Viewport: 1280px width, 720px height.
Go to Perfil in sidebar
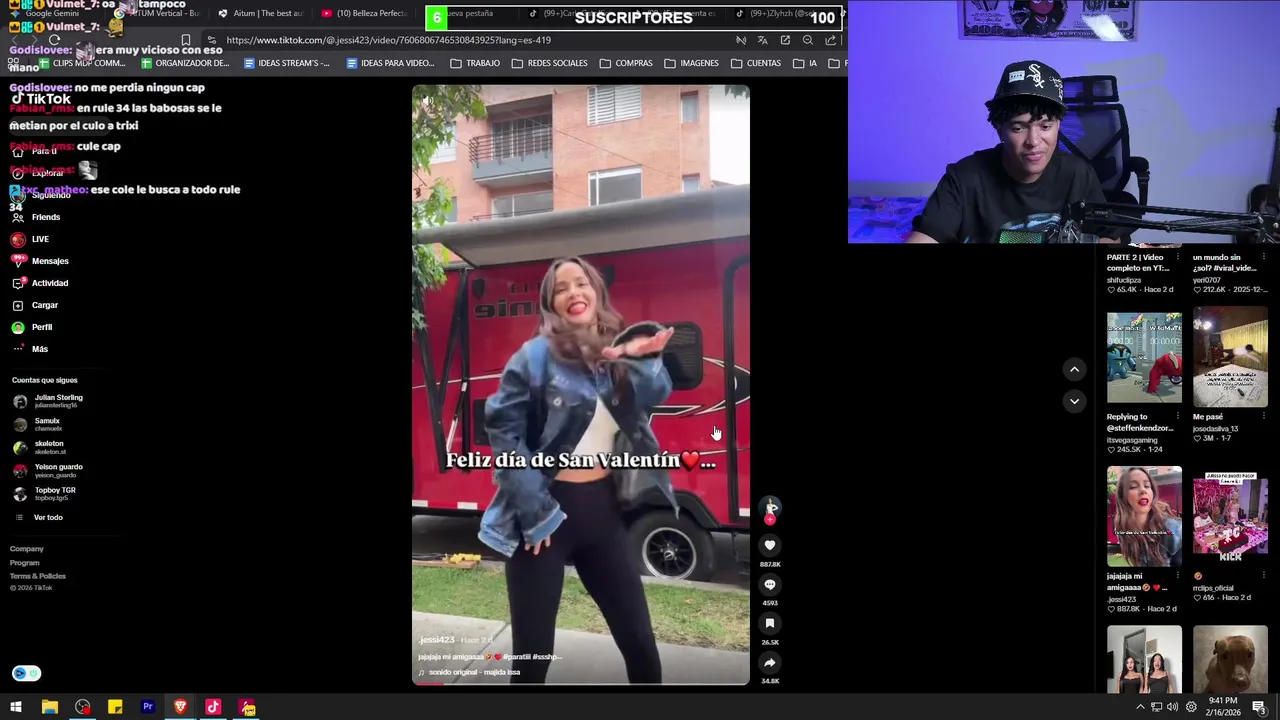pyautogui.click(x=32, y=327)
